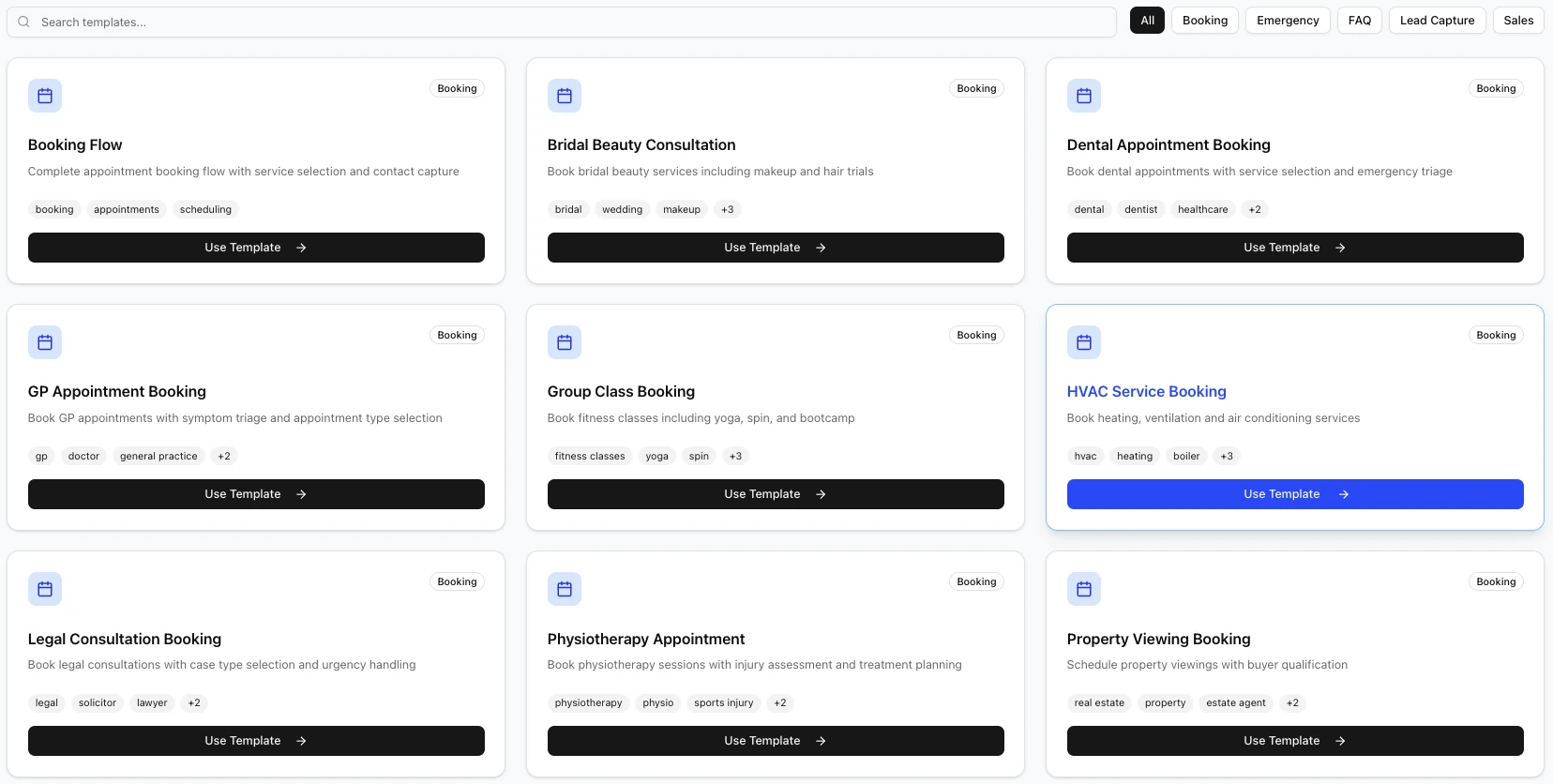The height and width of the screenshot is (784, 1553).
Task: Filter templates by Emergency category
Action: click(1288, 21)
